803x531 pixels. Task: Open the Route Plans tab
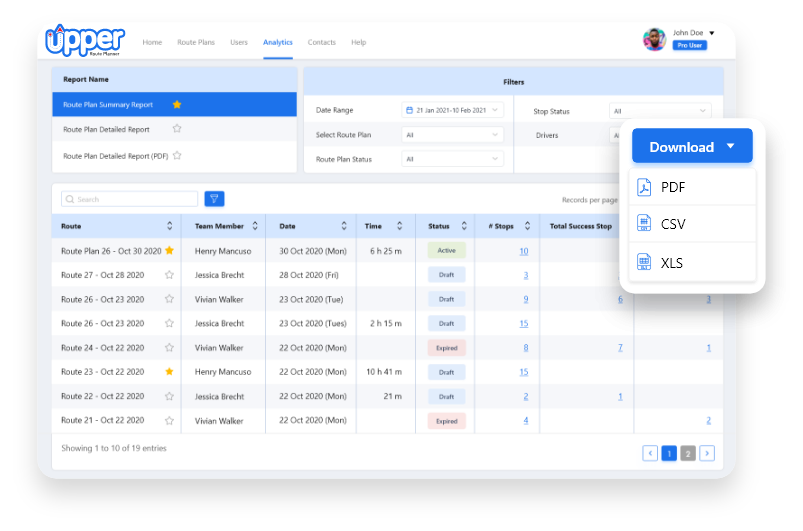(x=196, y=43)
